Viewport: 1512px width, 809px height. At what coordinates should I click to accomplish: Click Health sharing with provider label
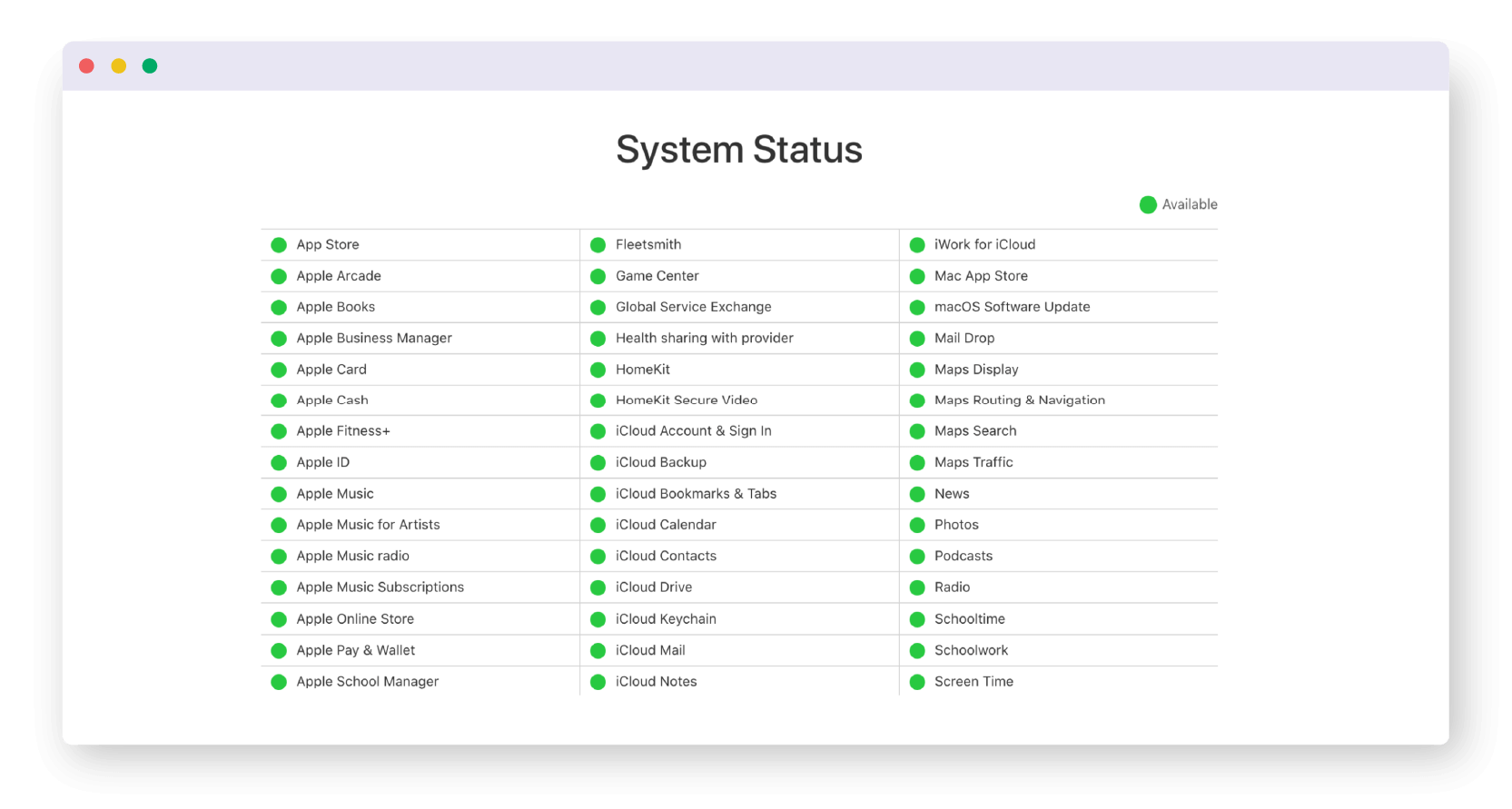(x=705, y=338)
